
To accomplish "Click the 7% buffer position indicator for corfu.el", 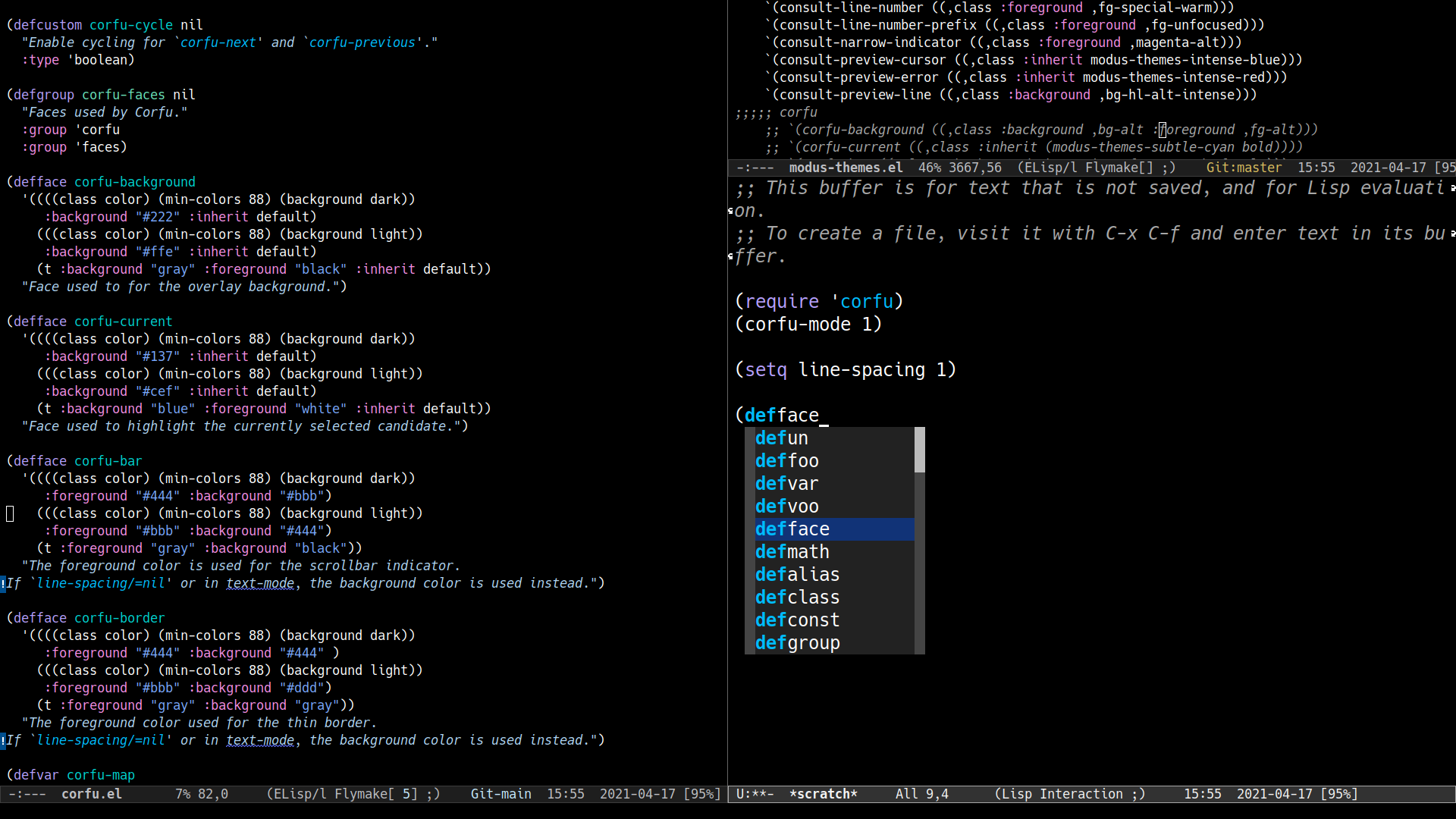I will [182, 794].
